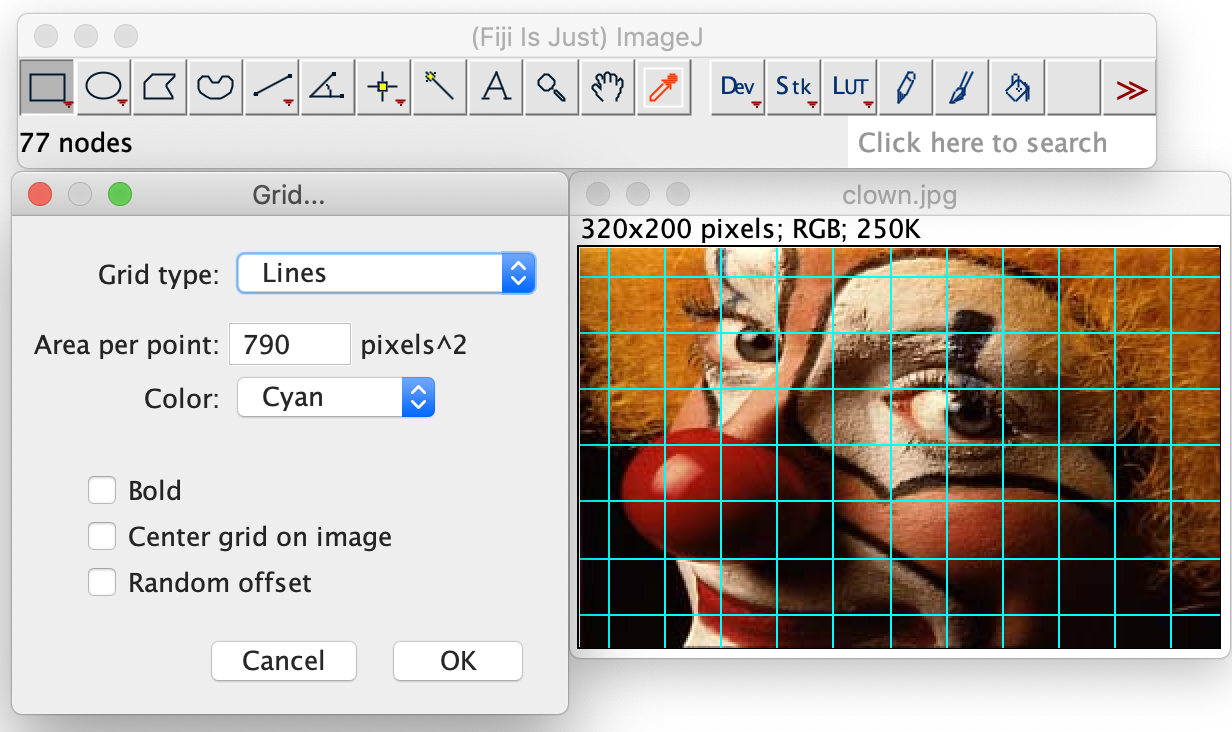Viewport: 1232px width, 732px height.
Task: Check Center grid on image
Action: point(102,537)
